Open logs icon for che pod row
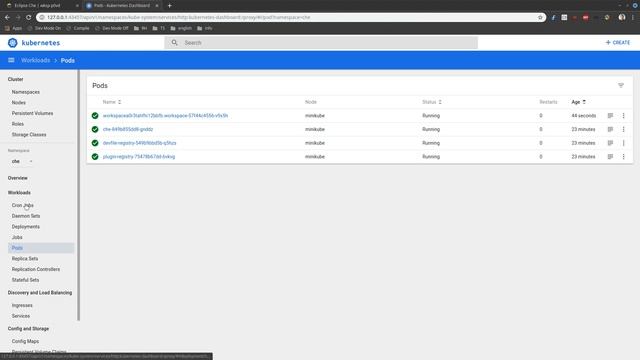 click(x=610, y=129)
